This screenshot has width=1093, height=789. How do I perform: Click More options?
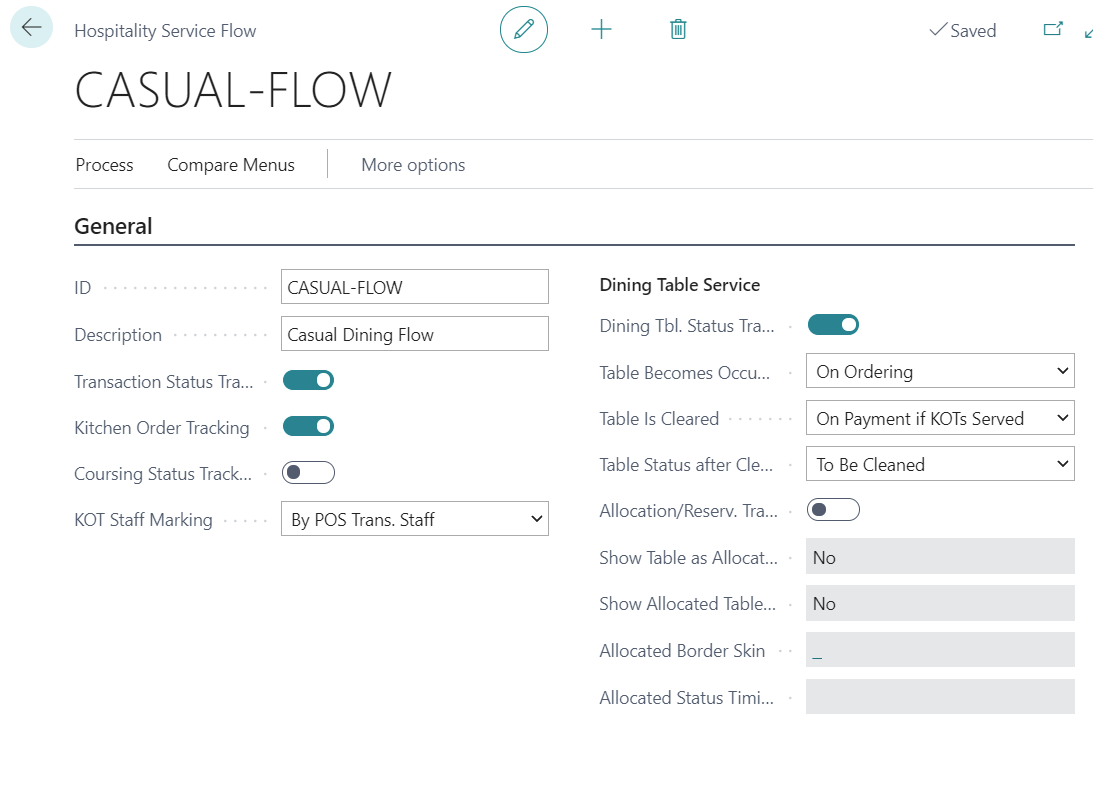(x=413, y=165)
